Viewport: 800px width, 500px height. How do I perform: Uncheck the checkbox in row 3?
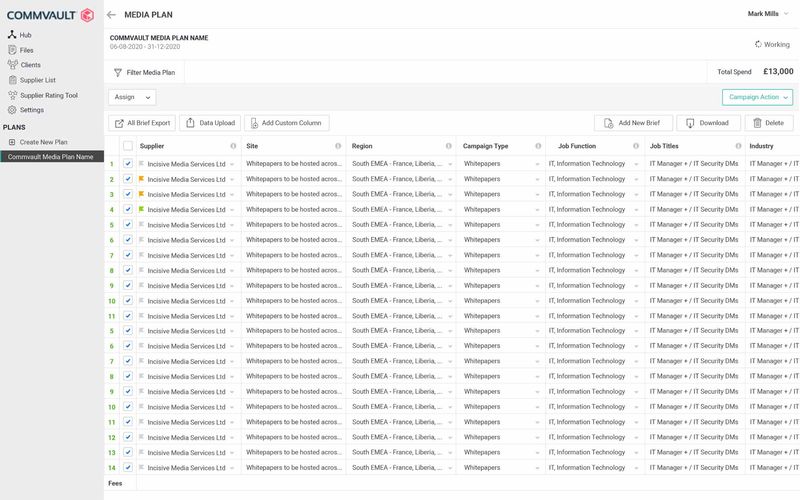tap(128, 194)
